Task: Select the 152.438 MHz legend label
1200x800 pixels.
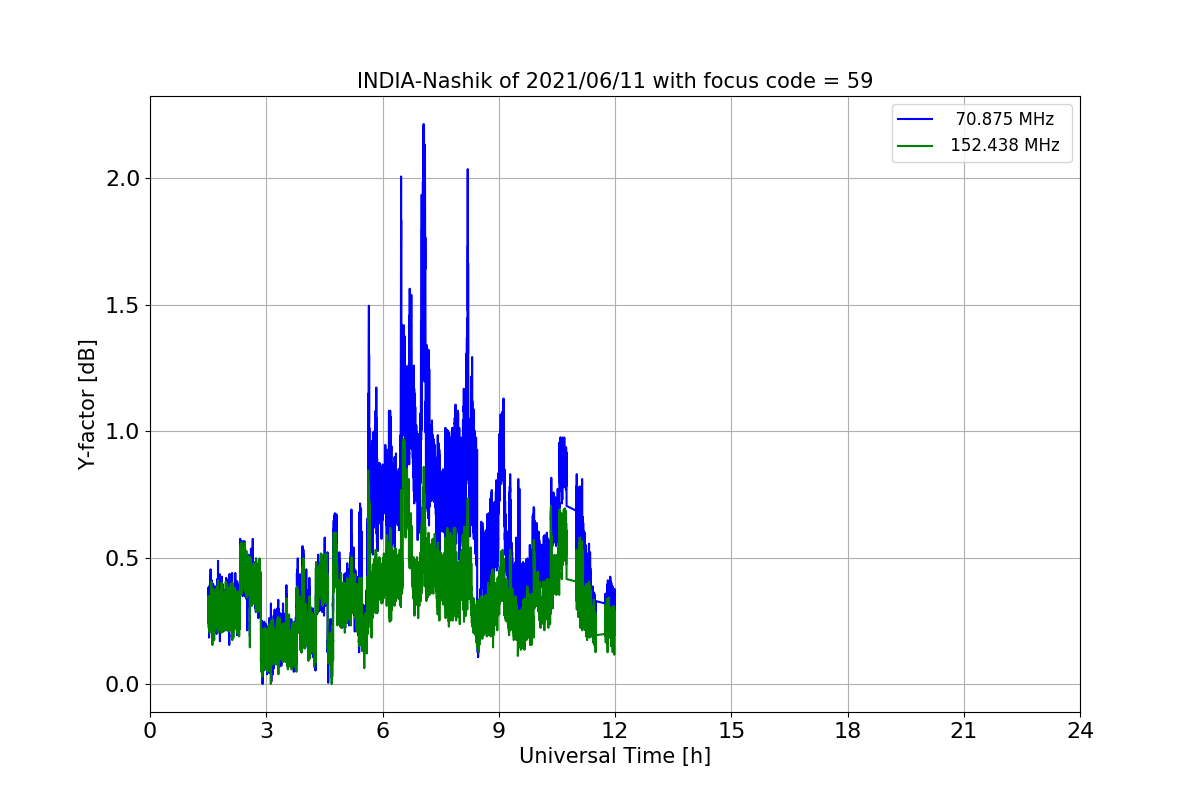Action: coord(1005,145)
